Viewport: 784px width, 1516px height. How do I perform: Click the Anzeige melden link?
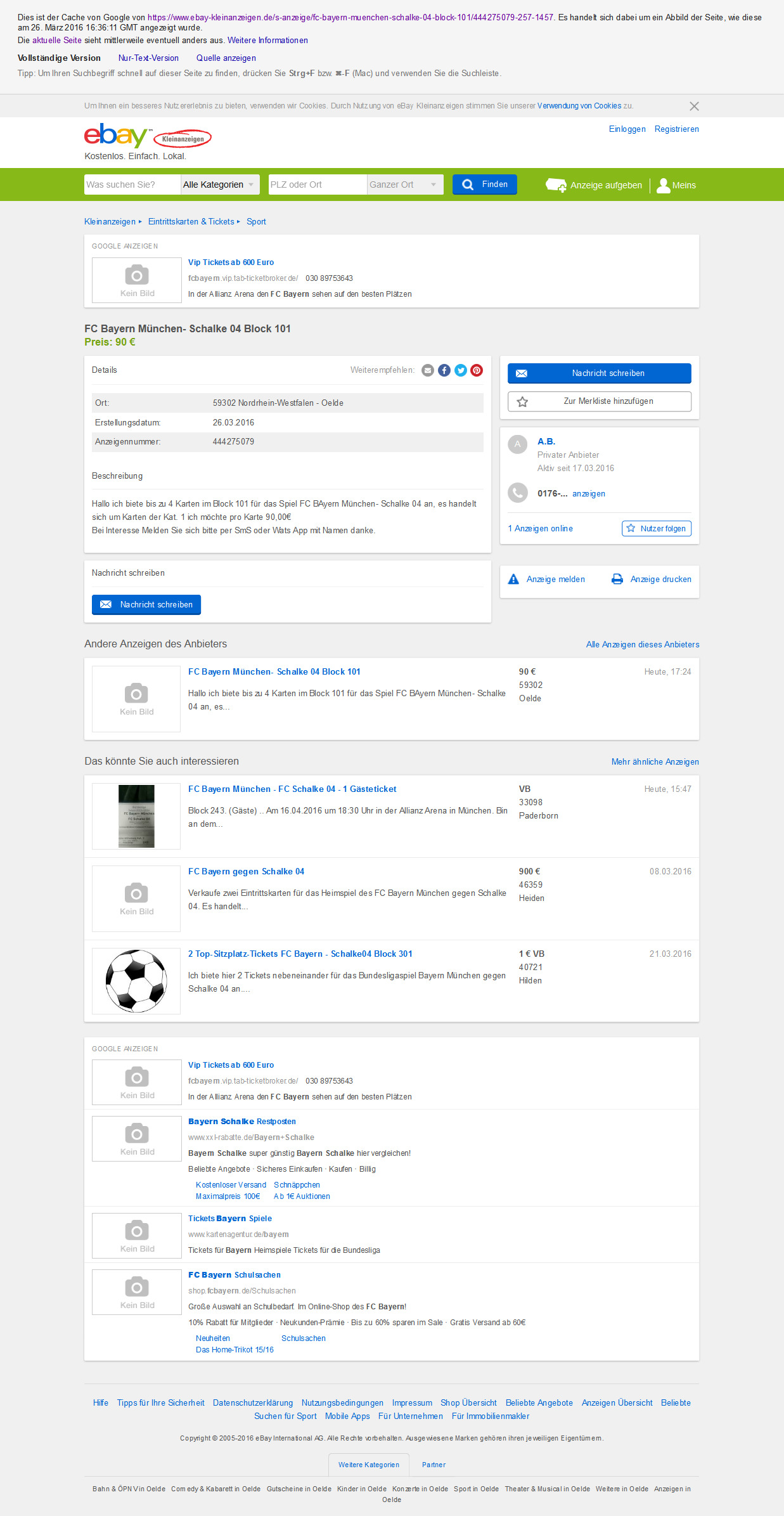(x=556, y=579)
